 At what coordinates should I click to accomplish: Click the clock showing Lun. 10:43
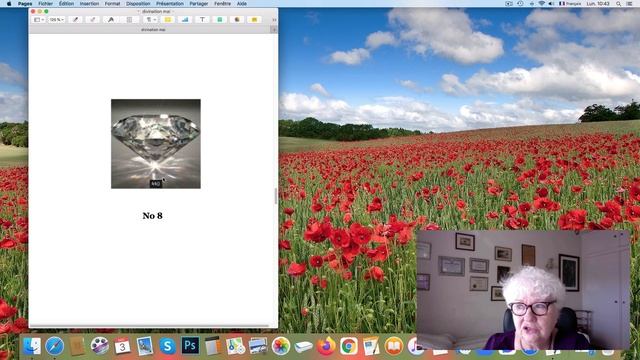tap(598, 3)
